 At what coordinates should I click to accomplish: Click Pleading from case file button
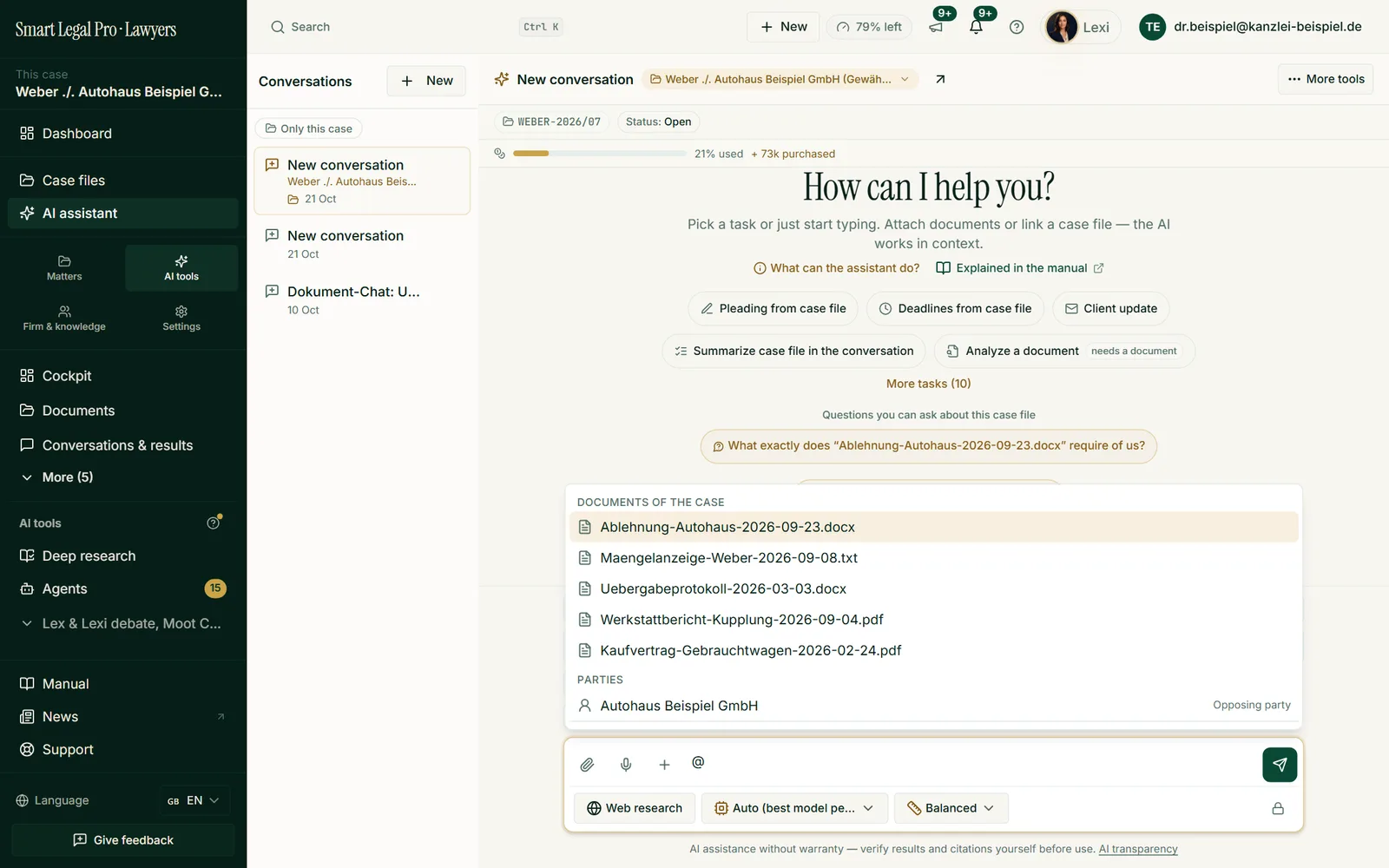pos(773,309)
